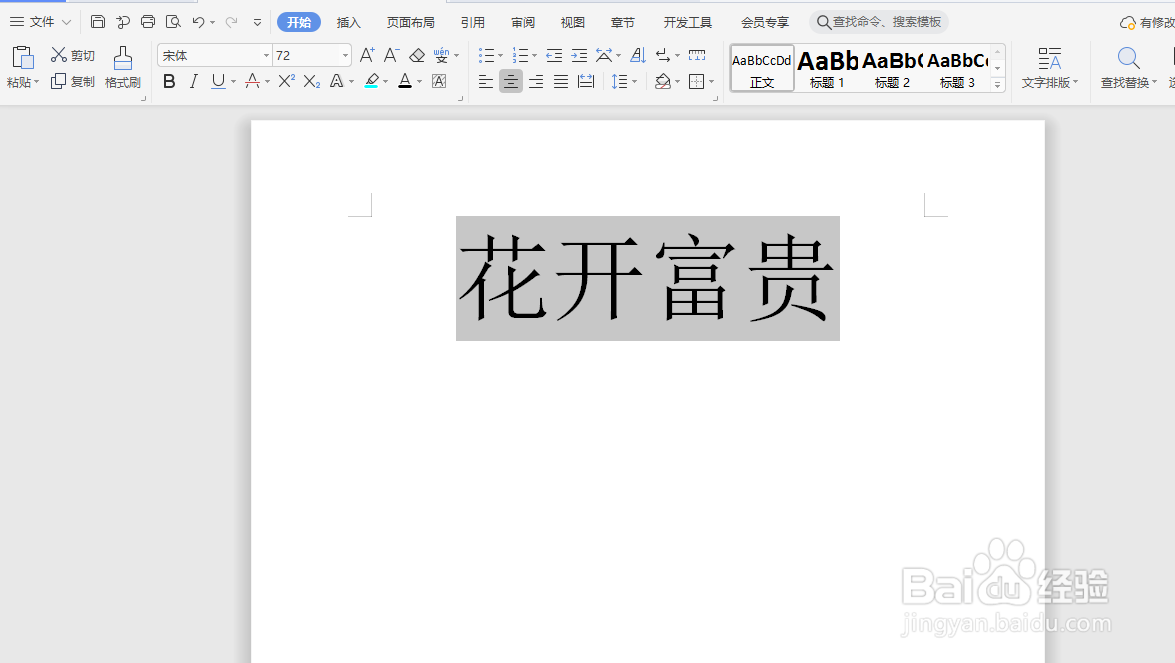Switch to the 插入 tab
Image resolution: width=1175 pixels, height=663 pixels.
348,22
